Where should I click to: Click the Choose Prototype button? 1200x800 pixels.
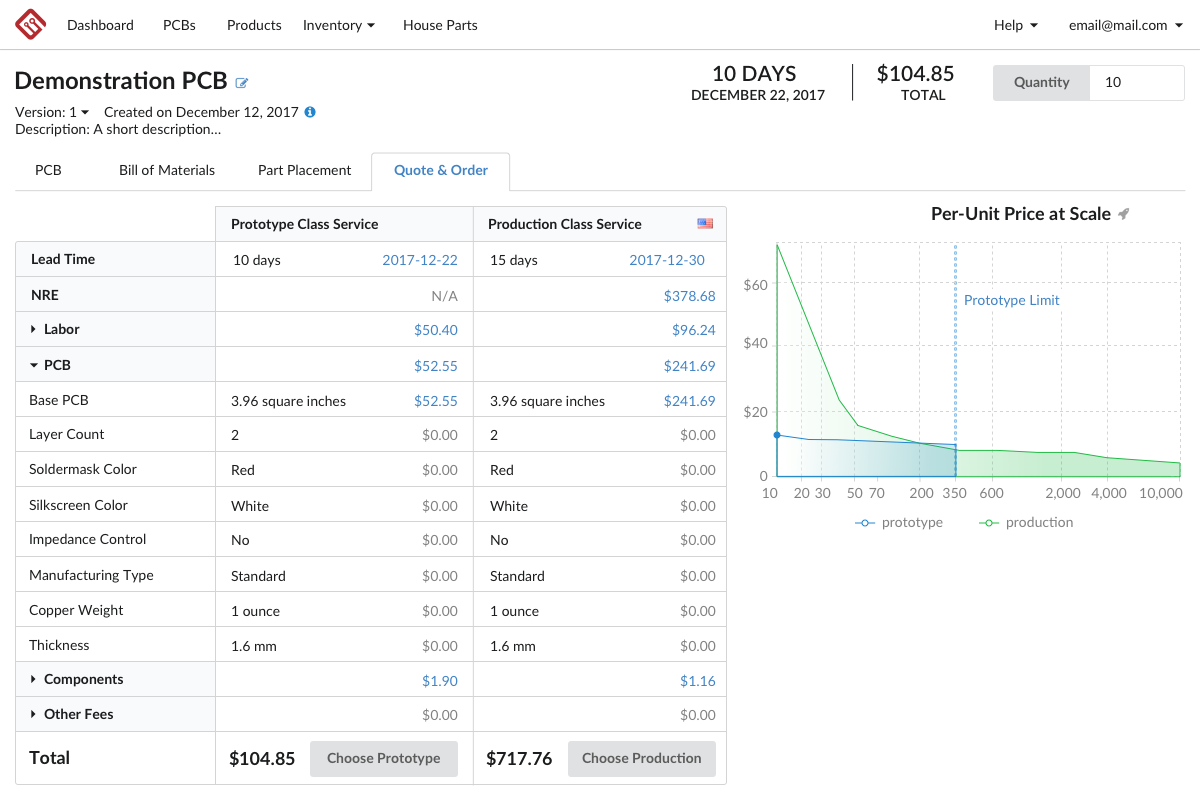click(x=383, y=758)
